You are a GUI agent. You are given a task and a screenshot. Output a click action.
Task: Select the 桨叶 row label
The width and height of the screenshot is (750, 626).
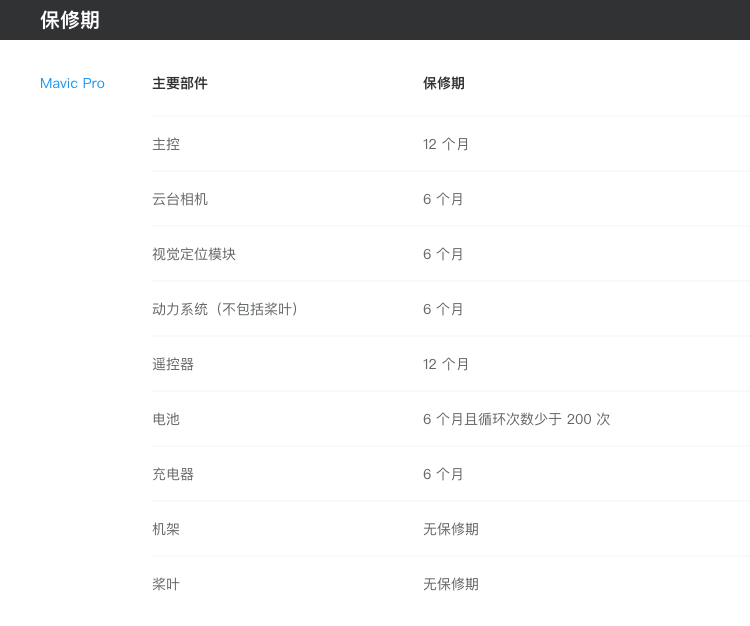point(166,584)
